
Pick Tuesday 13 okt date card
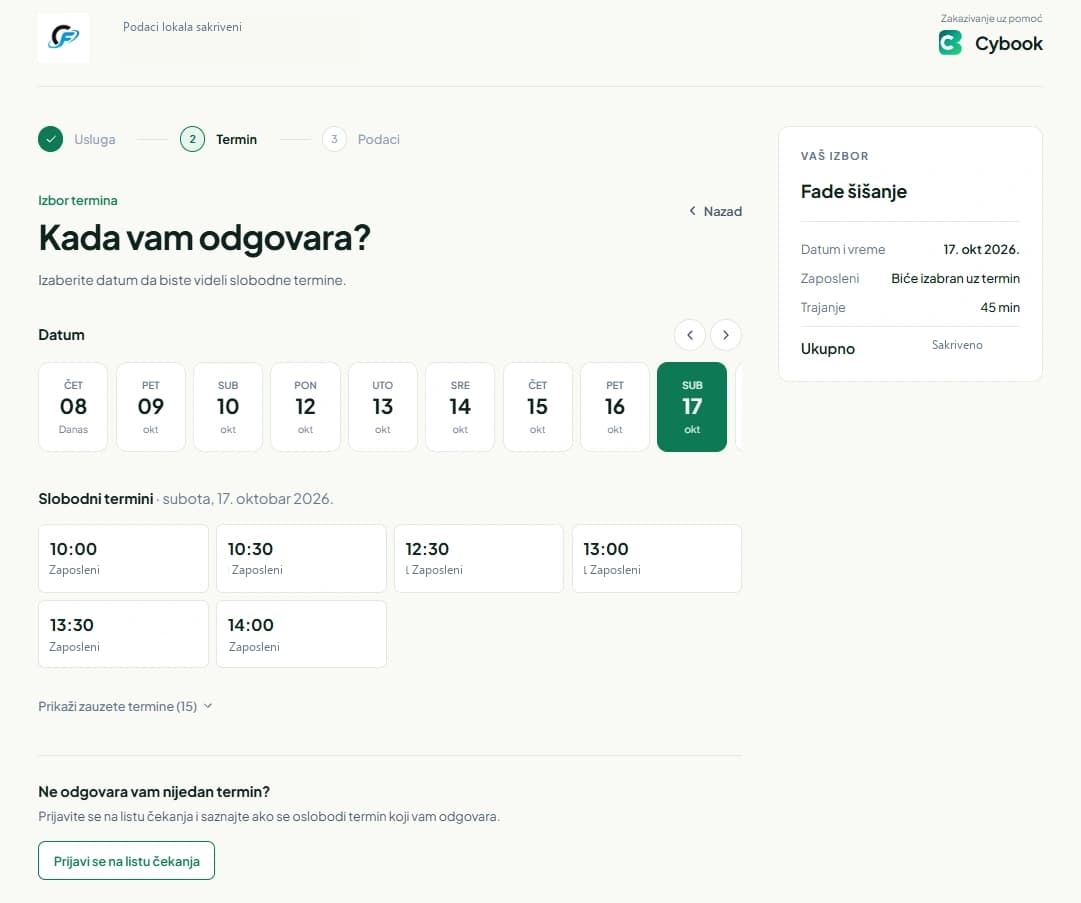click(x=383, y=407)
